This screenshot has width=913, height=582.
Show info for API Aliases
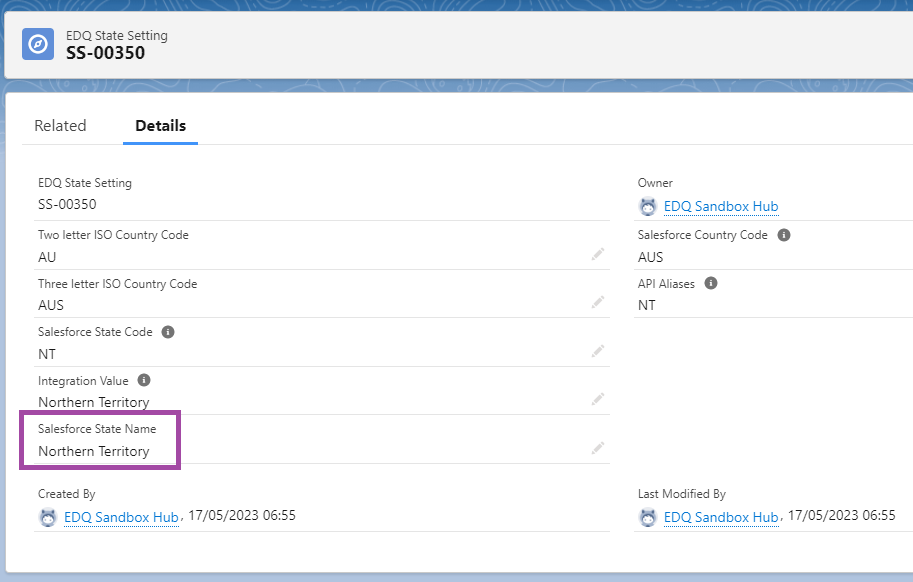point(710,283)
